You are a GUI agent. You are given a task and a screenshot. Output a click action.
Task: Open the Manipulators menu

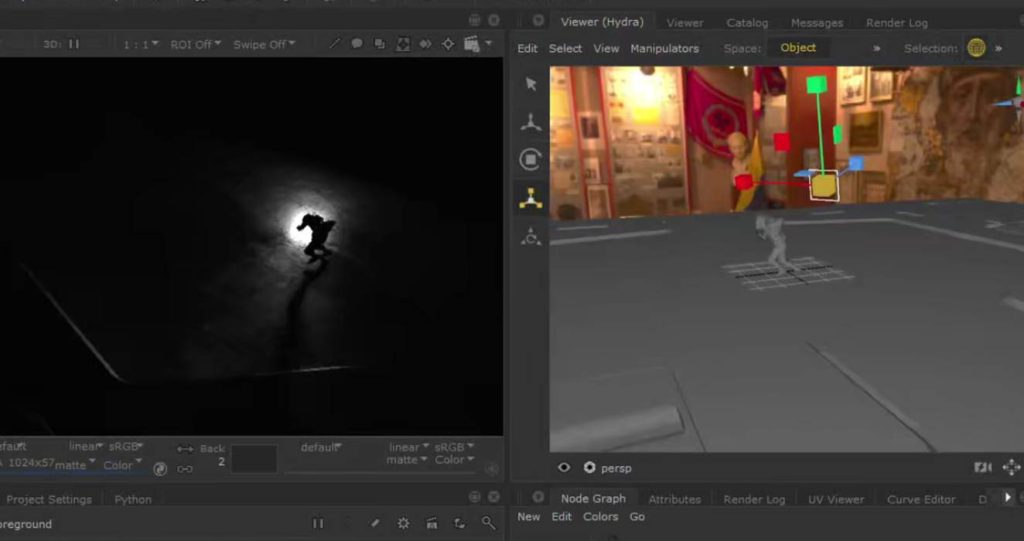point(664,48)
